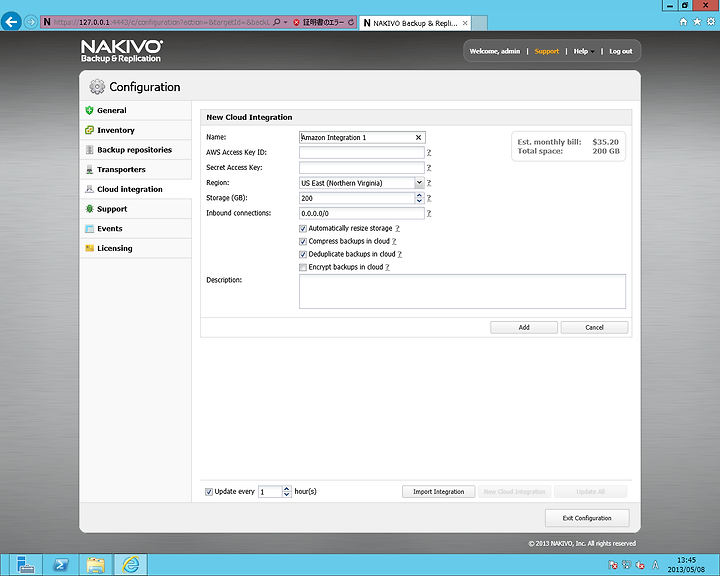Open the Support sidebar section

[135, 209]
